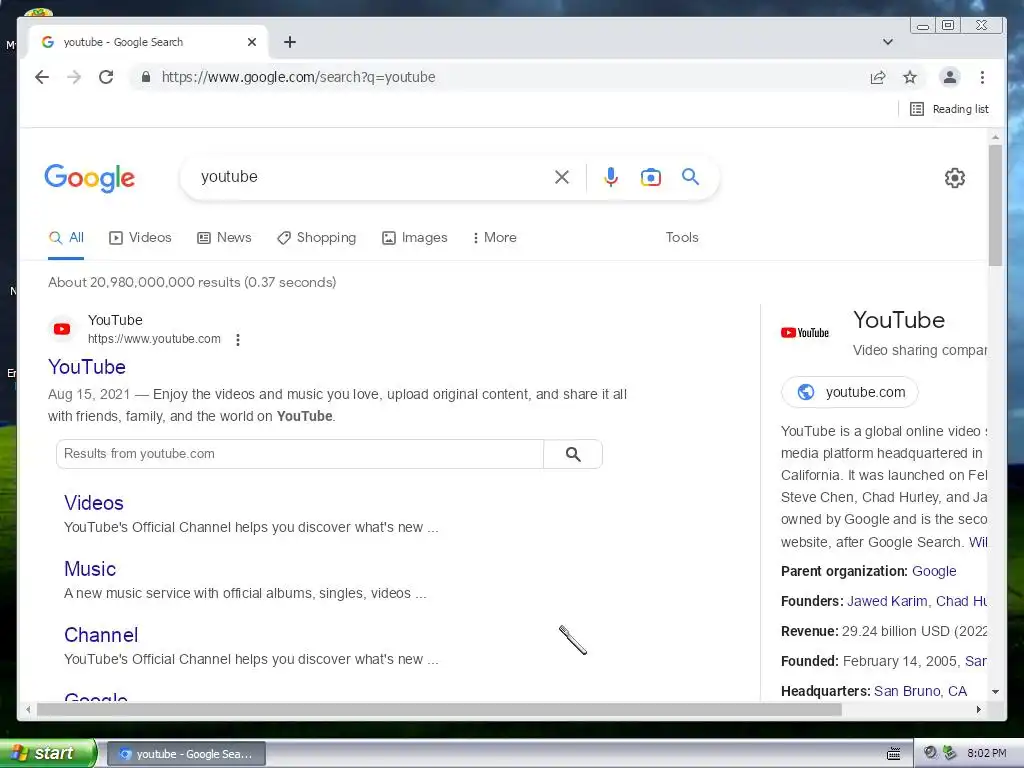Image resolution: width=1024 pixels, height=768 pixels.
Task: Click the share page icon in address bar
Action: (x=878, y=78)
